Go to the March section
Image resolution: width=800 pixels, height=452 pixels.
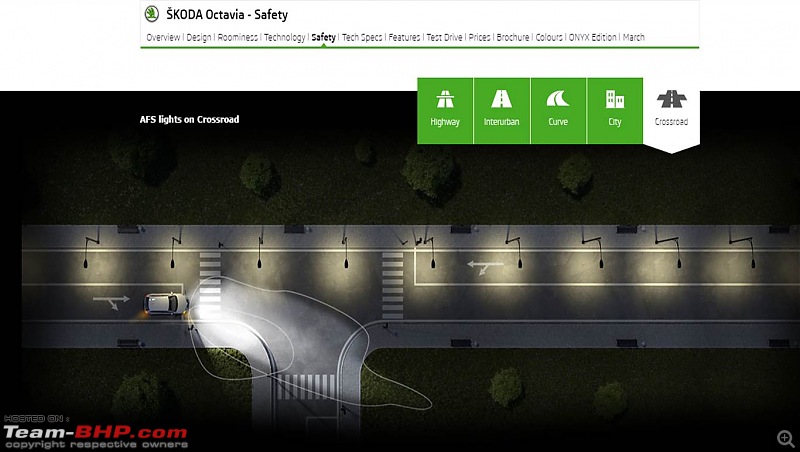pyautogui.click(x=634, y=37)
